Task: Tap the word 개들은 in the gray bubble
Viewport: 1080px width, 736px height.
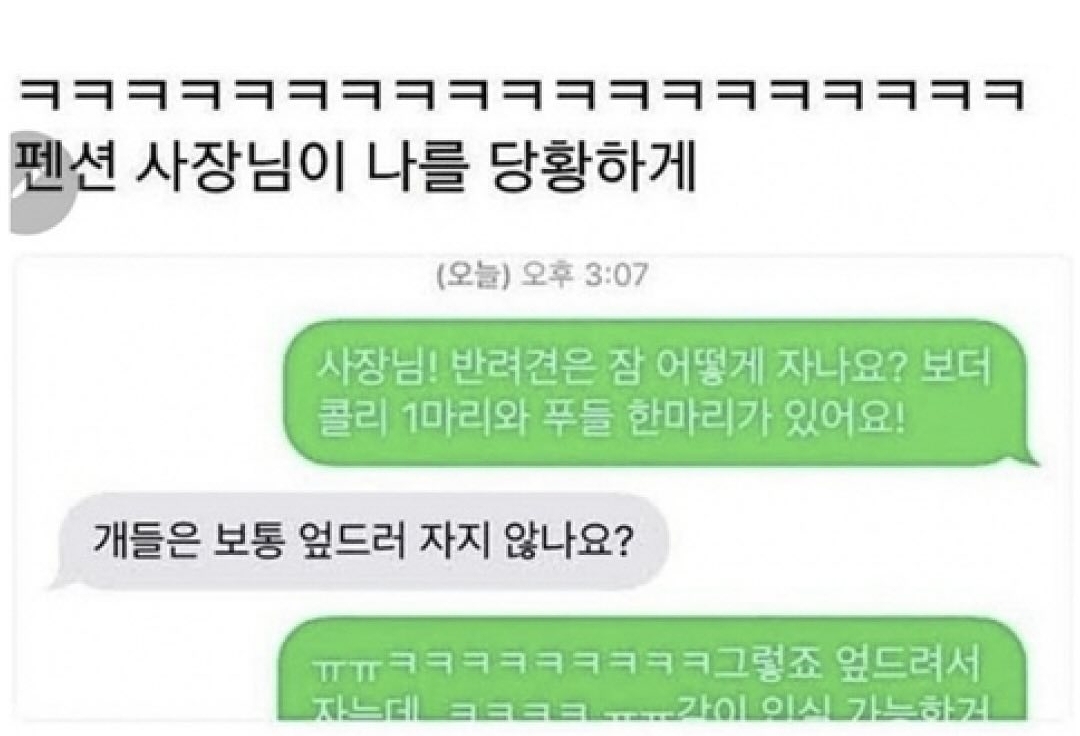Action: click(x=147, y=541)
